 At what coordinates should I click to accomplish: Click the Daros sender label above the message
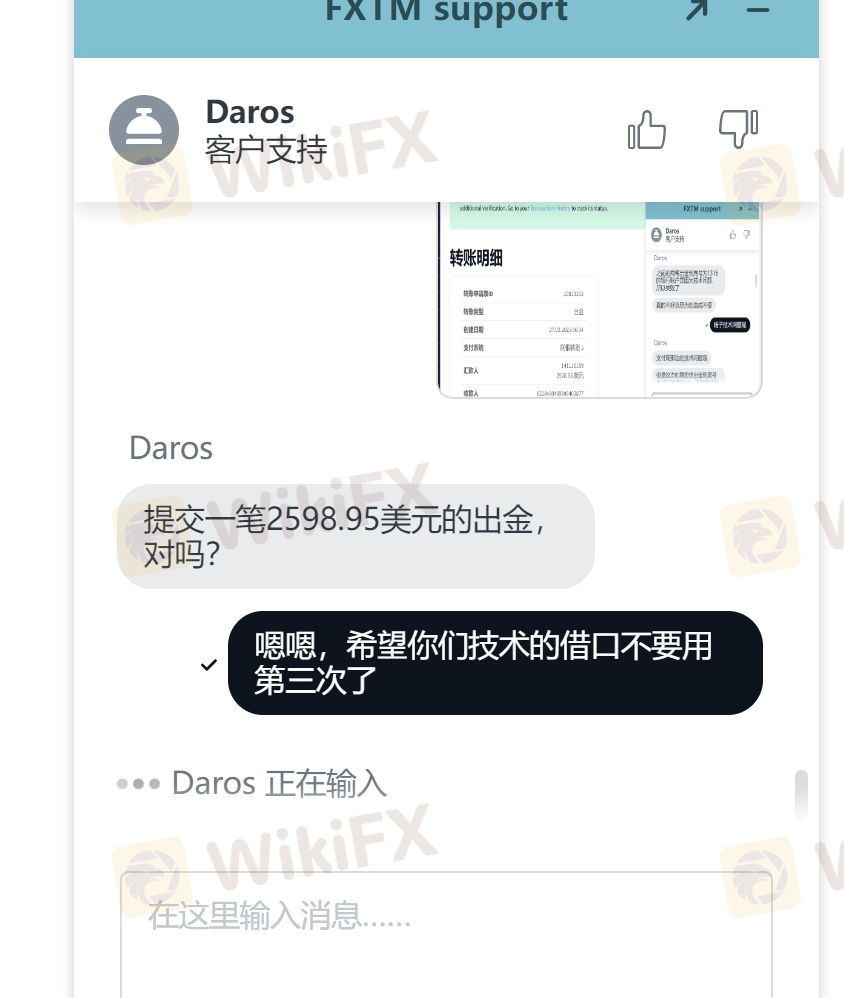(171, 448)
